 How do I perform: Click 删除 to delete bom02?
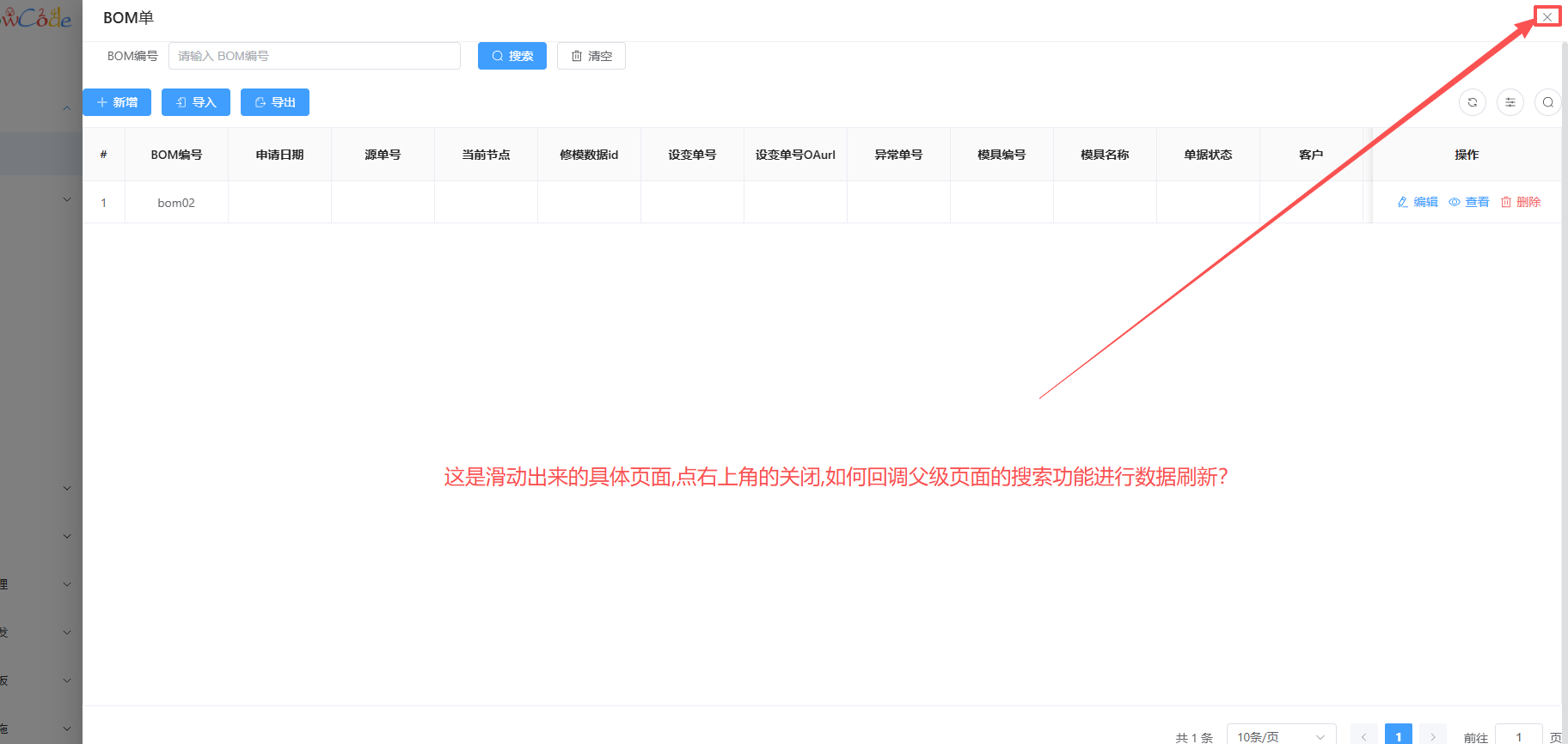pos(1521,202)
